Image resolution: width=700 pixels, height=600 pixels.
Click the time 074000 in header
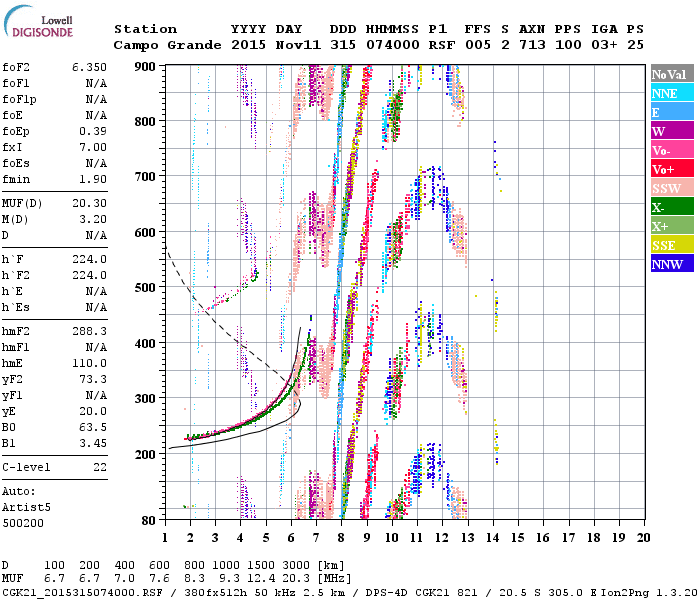[393, 45]
